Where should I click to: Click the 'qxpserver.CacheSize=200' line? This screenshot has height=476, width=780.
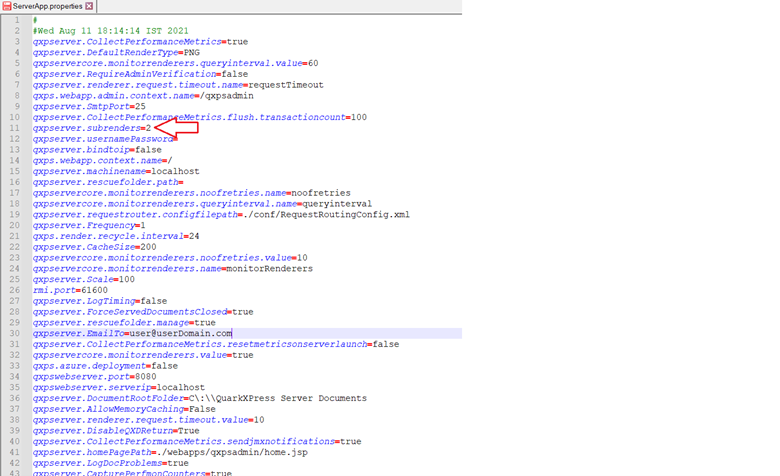pyautogui.click(x=95, y=247)
